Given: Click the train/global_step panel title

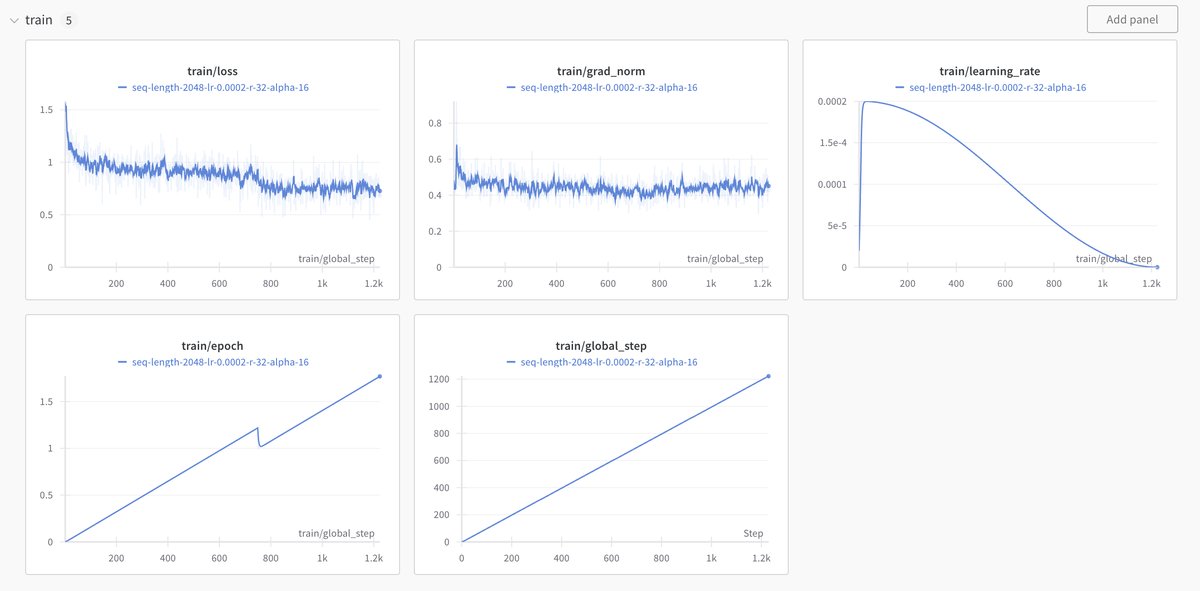Looking at the screenshot, I should tap(601, 346).
